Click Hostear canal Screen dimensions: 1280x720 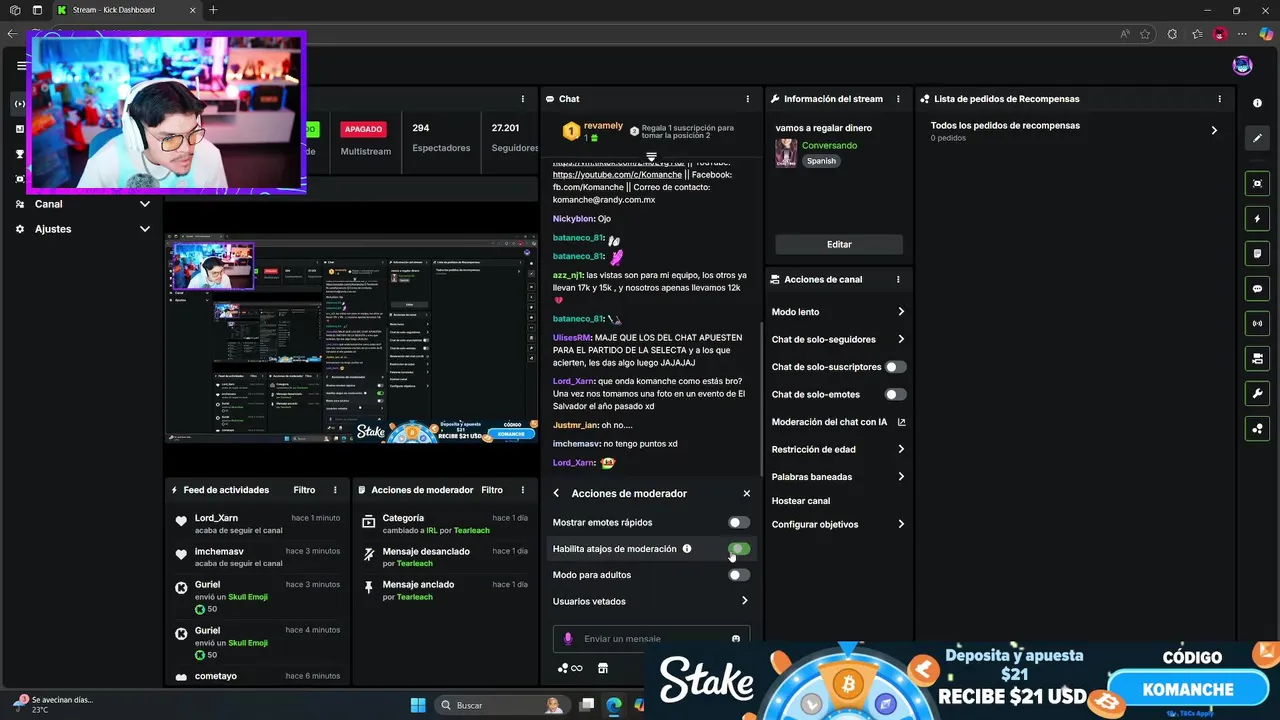[x=801, y=501]
